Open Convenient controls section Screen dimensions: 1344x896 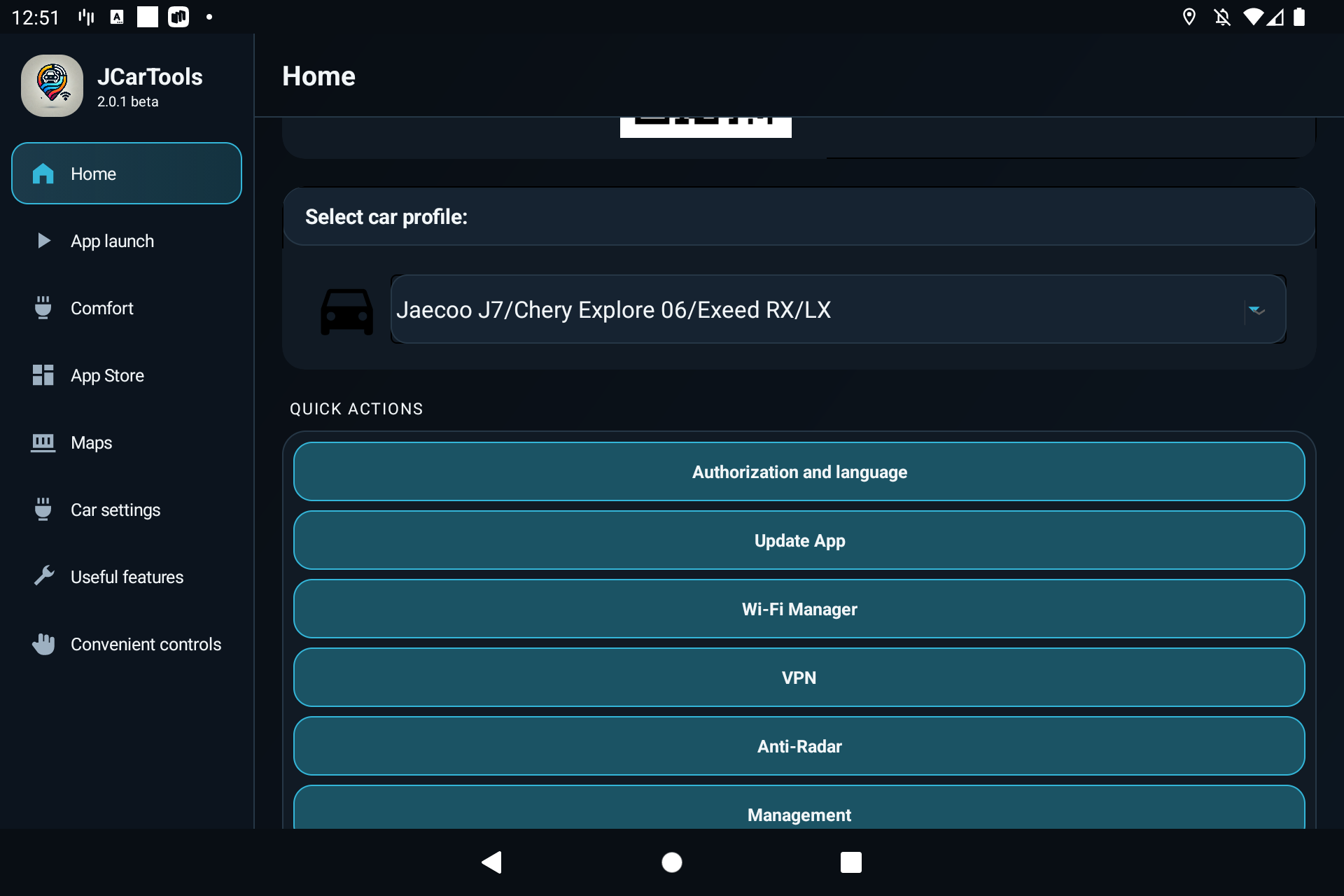point(127,644)
